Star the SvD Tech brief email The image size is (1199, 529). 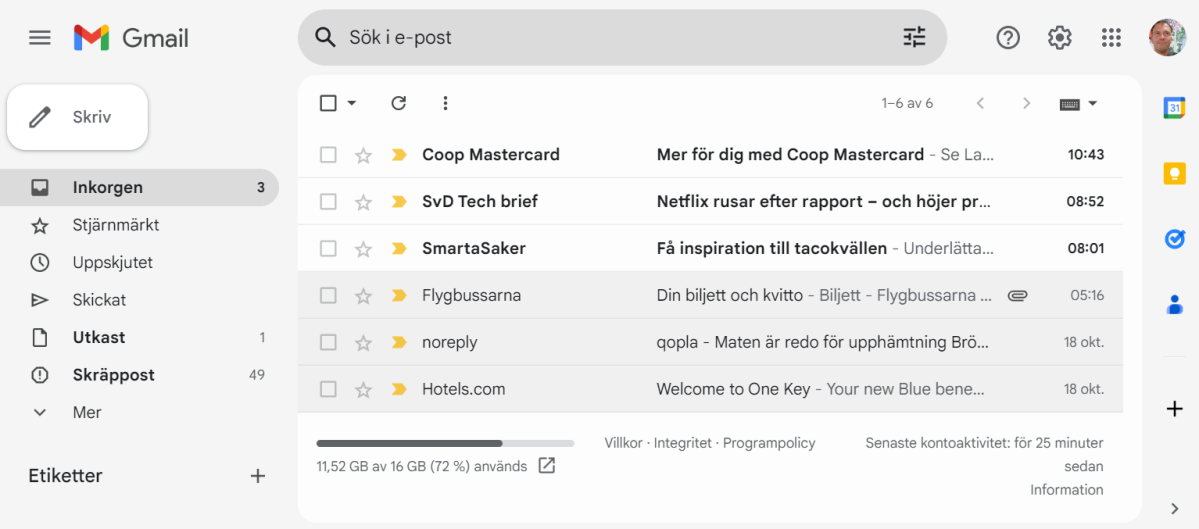click(363, 203)
